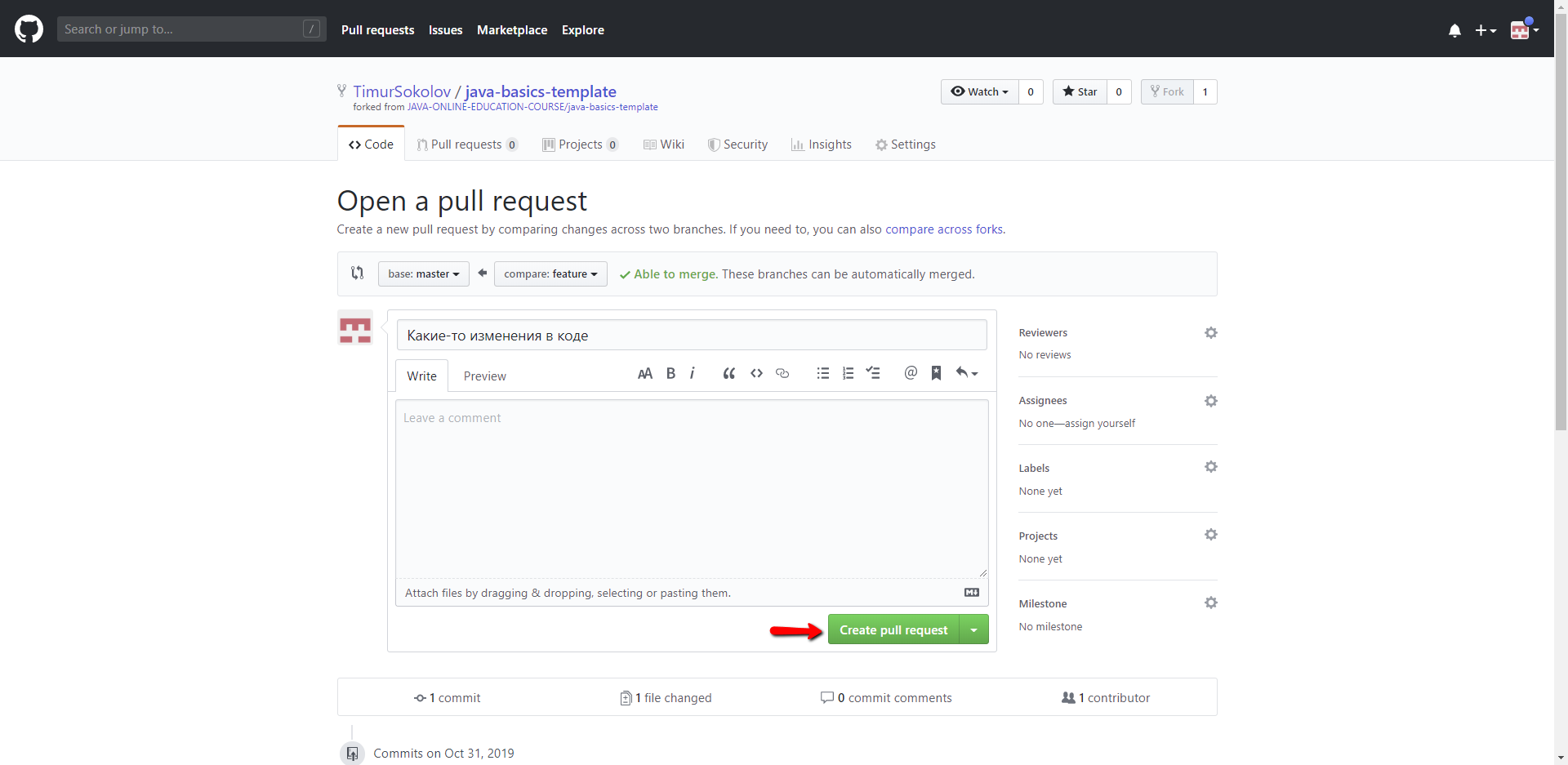This screenshot has width=1568, height=765.
Task: Insert code using the code icon
Action: pos(756,373)
